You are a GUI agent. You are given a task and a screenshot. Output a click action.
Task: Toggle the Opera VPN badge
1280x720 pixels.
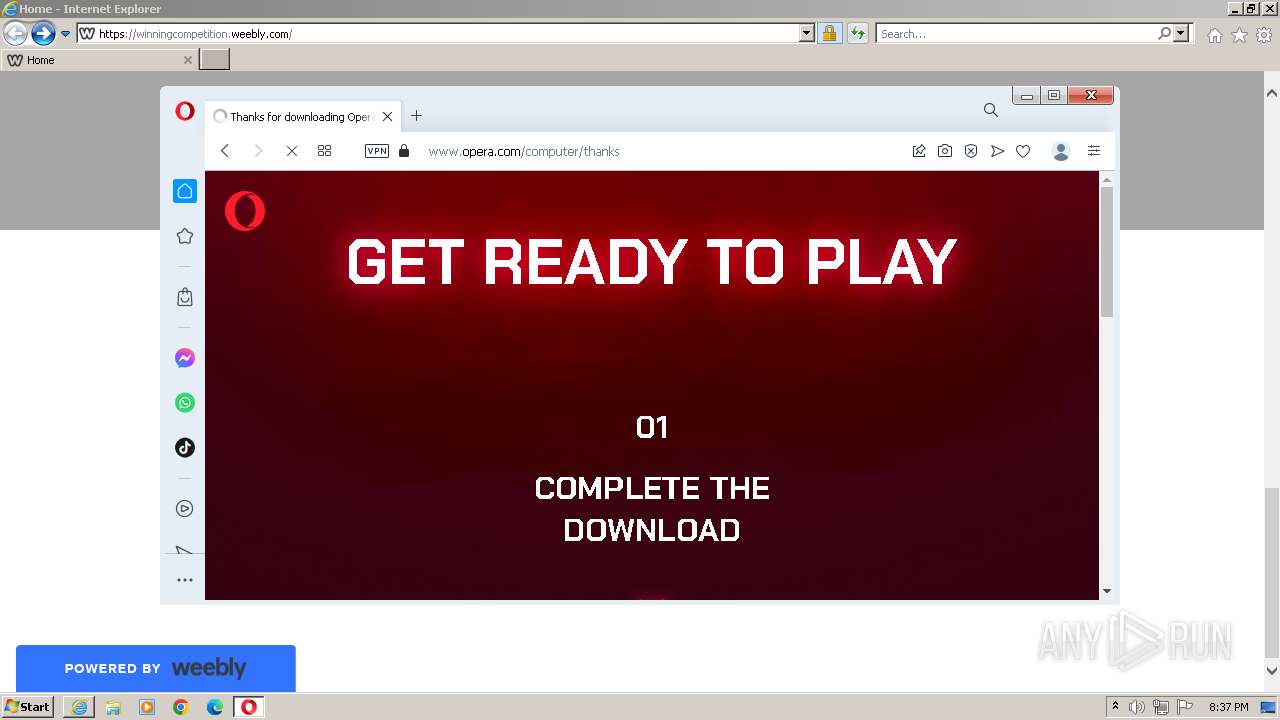pos(377,151)
